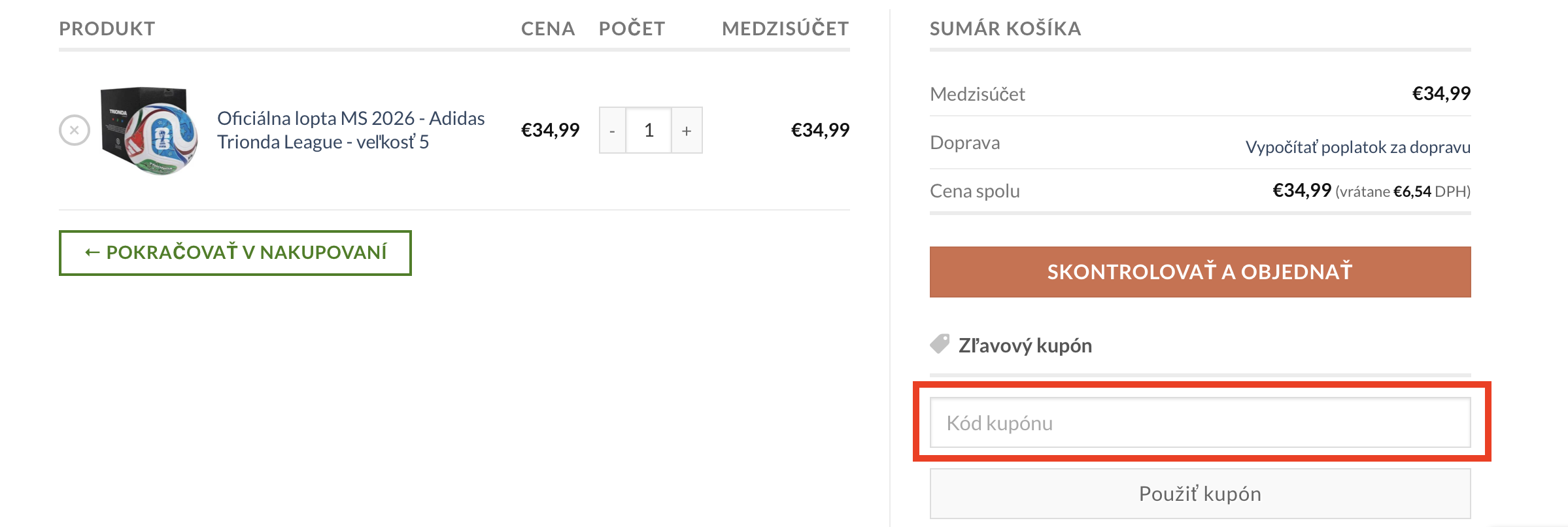Image resolution: width=1568 pixels, height=527 pixels.
Task: Click into the Kód kupónu field
Action: tap(1200, 423)
